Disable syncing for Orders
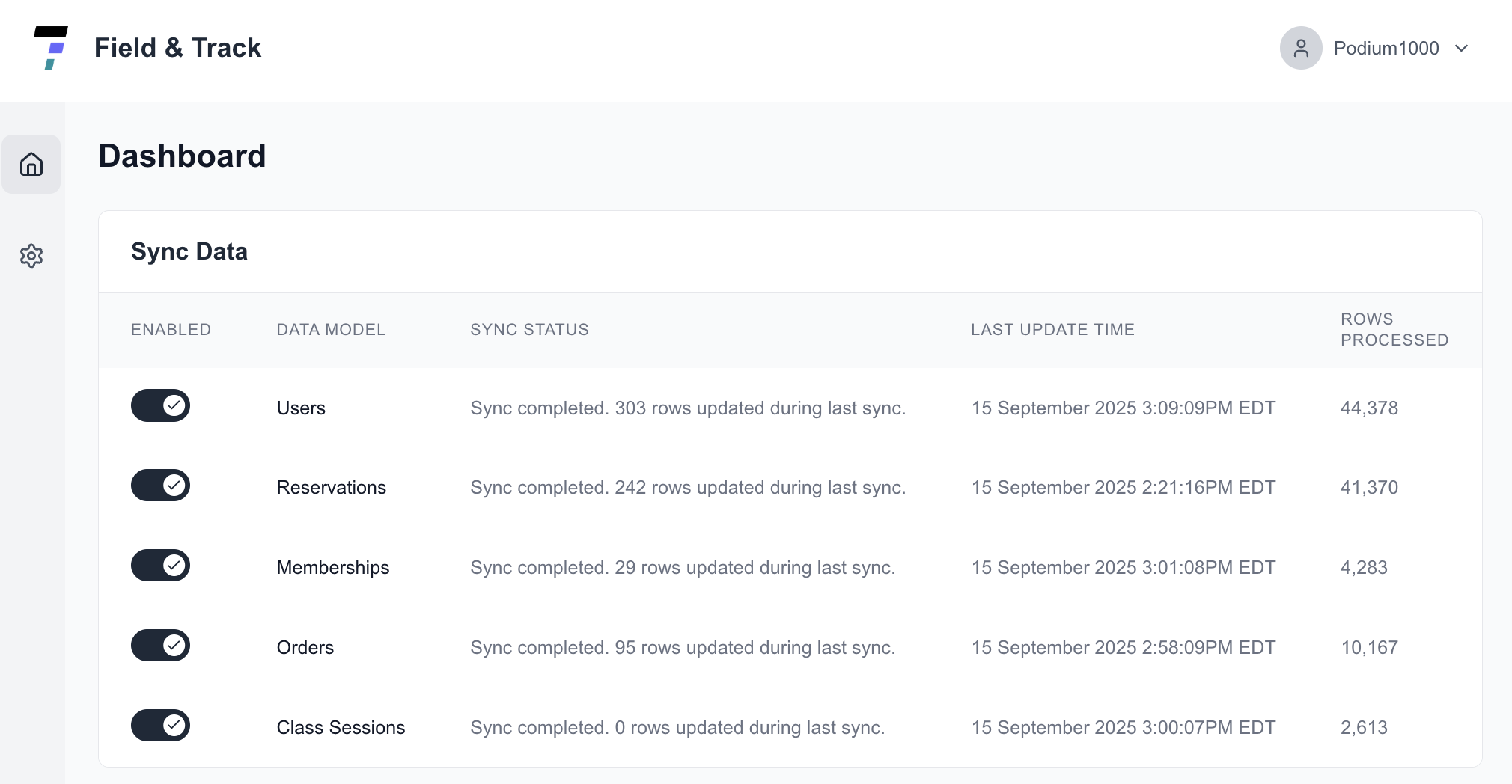This screenshot has height=784, width=1512. point(160,646)
